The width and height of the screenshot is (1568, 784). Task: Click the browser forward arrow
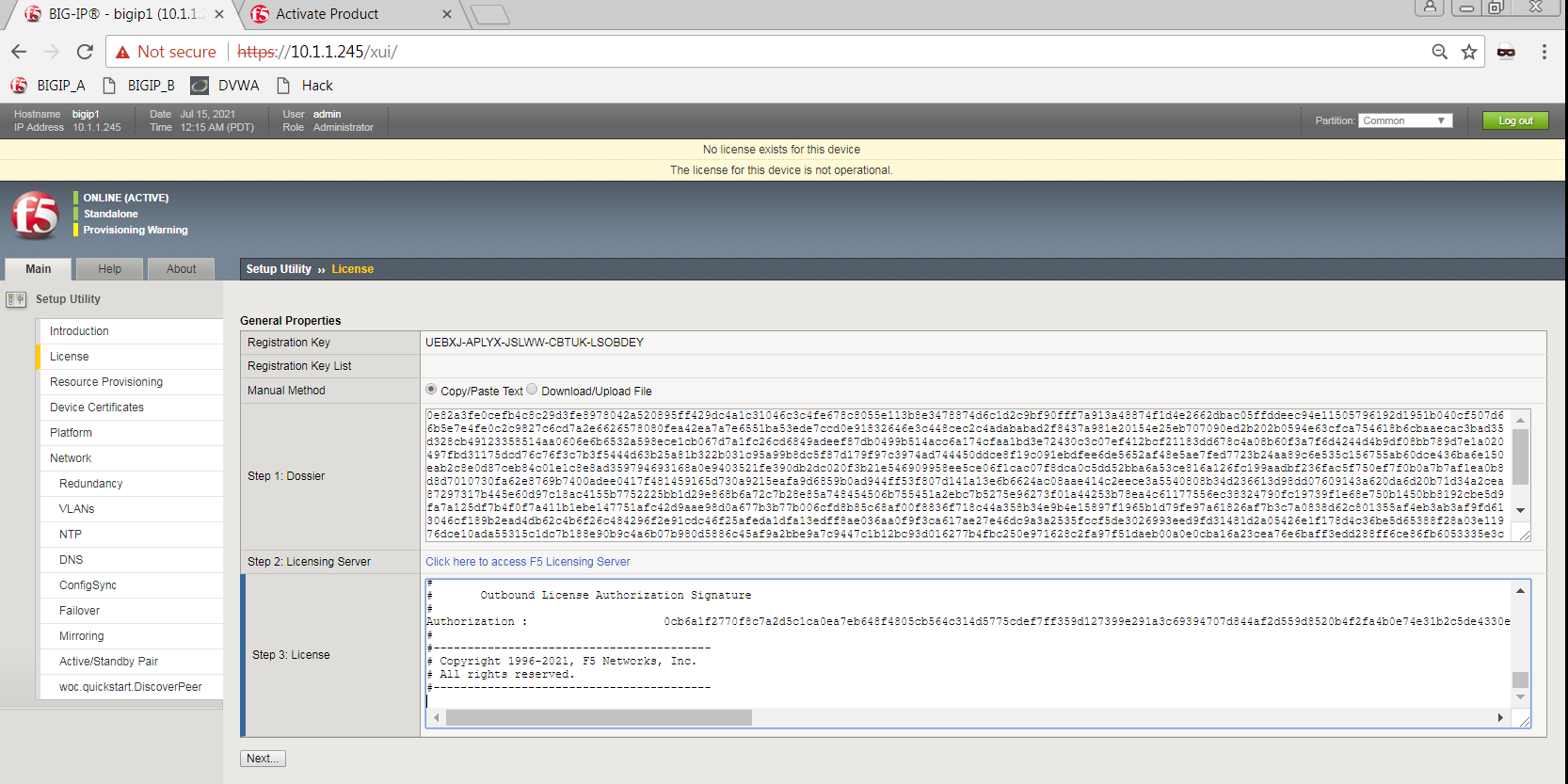click(52, 52)
